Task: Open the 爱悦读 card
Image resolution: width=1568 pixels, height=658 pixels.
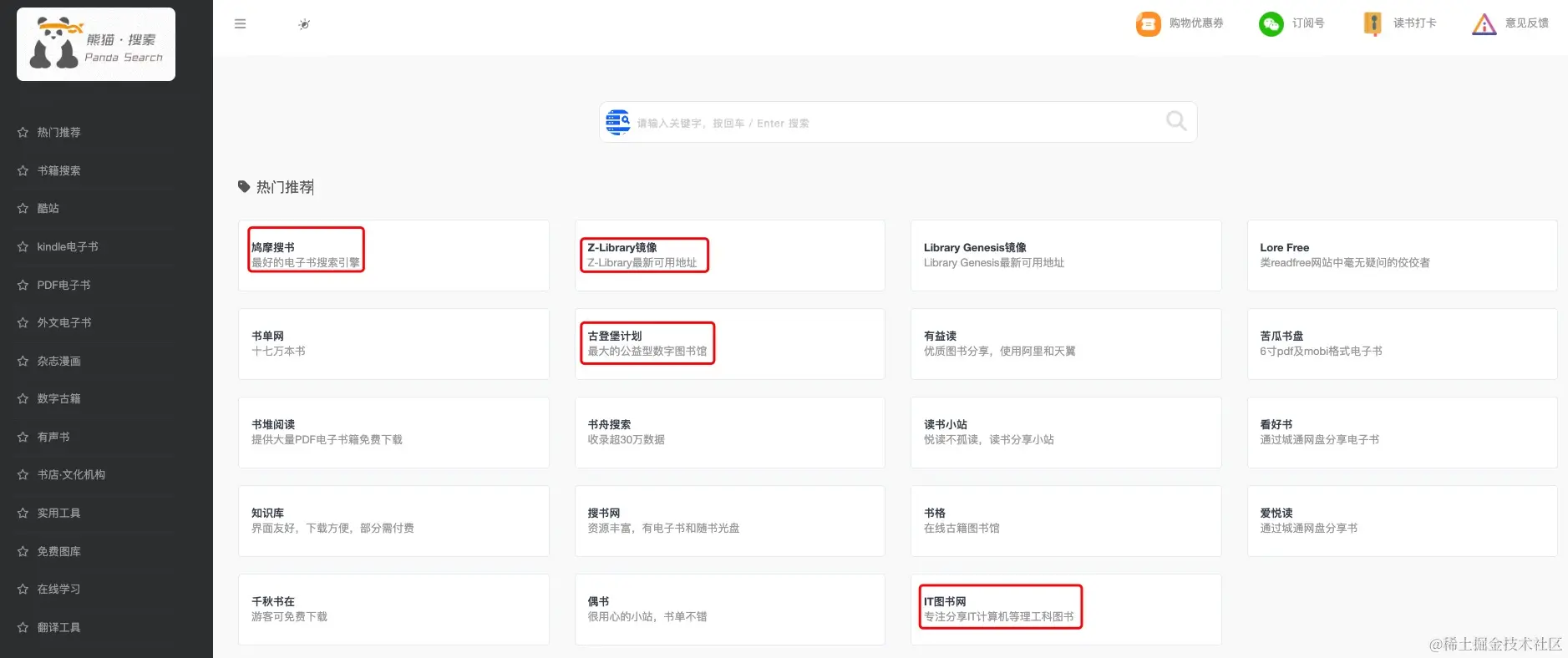Action: [1402, 521]
